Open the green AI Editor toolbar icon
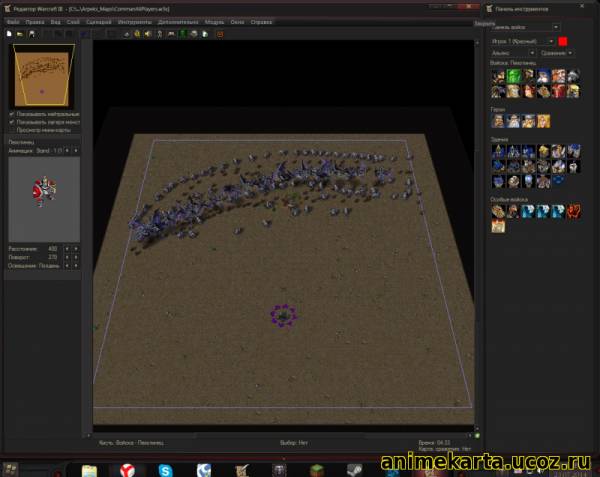600x477 pixels. coord(183,34)
